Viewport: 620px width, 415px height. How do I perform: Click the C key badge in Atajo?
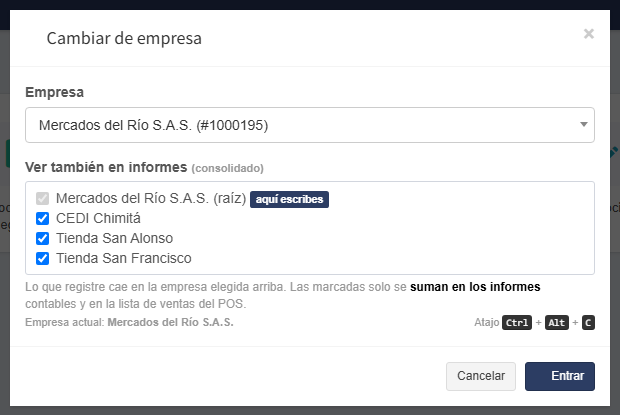[588, 323]
